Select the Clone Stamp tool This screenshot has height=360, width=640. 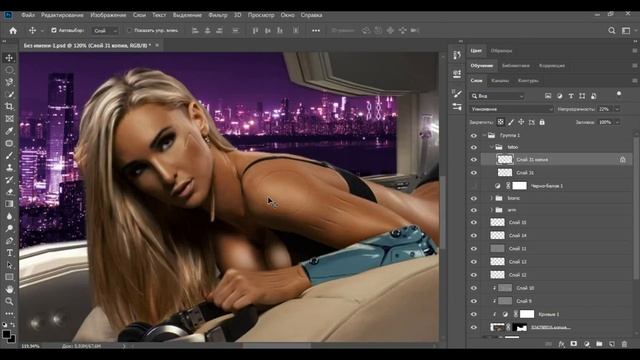pos(9,167)
